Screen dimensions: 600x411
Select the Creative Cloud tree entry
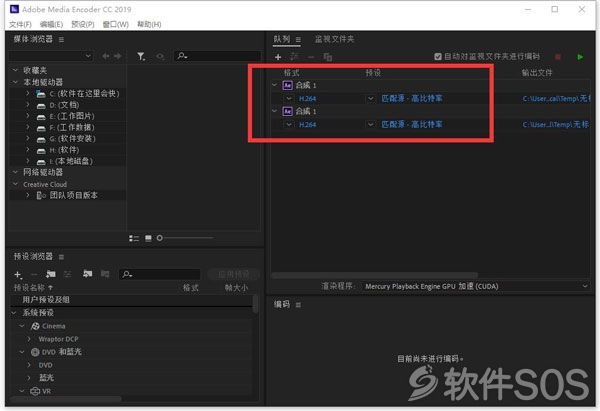pyautogui.click(x=45, y=184)
